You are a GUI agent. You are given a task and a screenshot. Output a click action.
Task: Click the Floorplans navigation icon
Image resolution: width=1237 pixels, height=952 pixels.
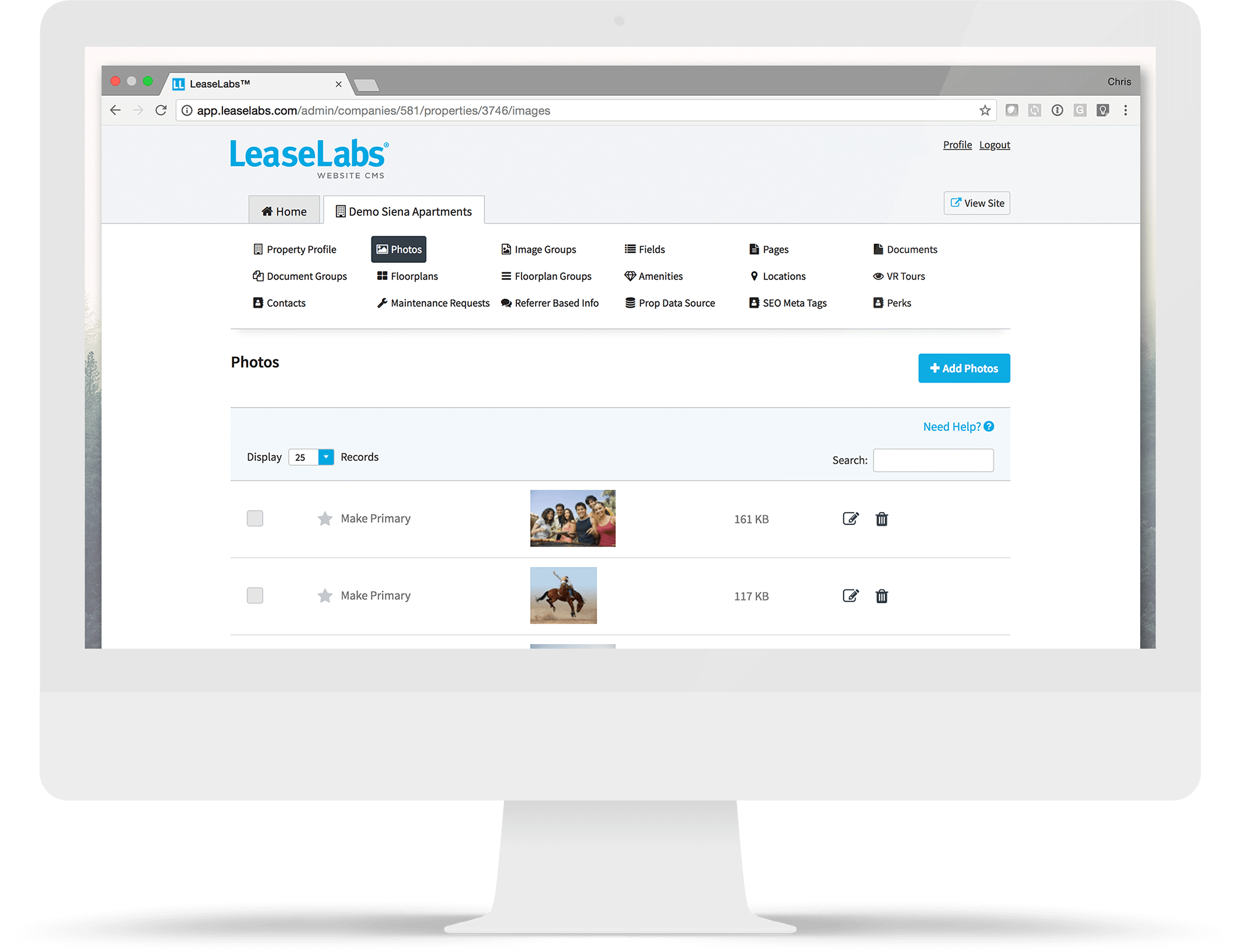pyautogui.click(x=382, y=276)
